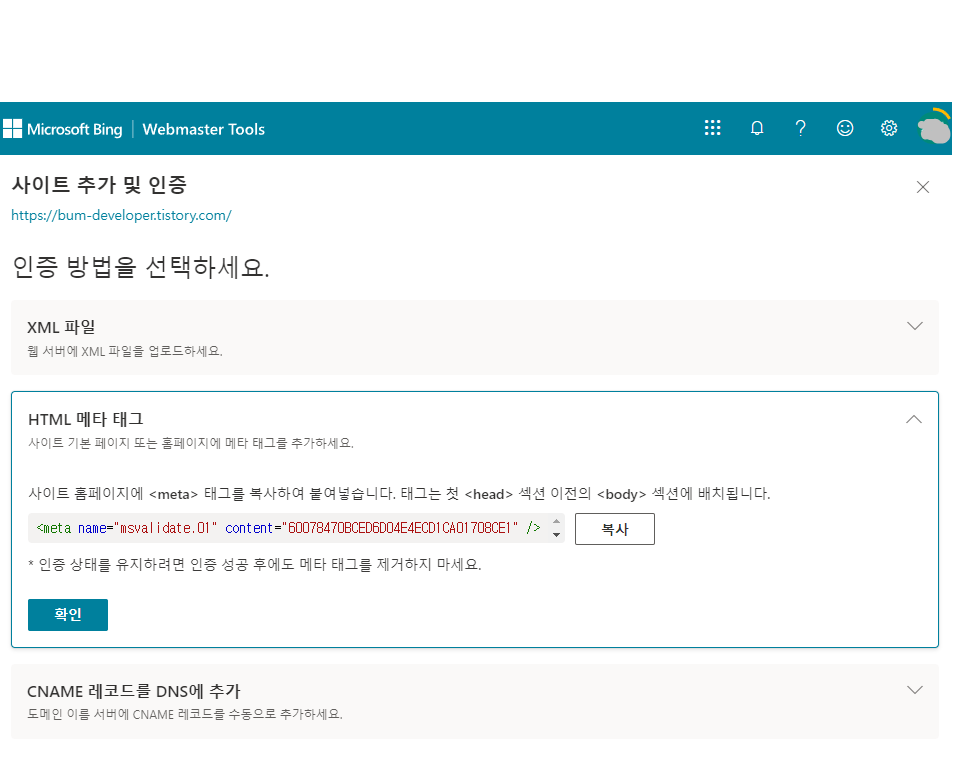Open the notifications bell
The image size is (956, 766).
pos(757,128)
